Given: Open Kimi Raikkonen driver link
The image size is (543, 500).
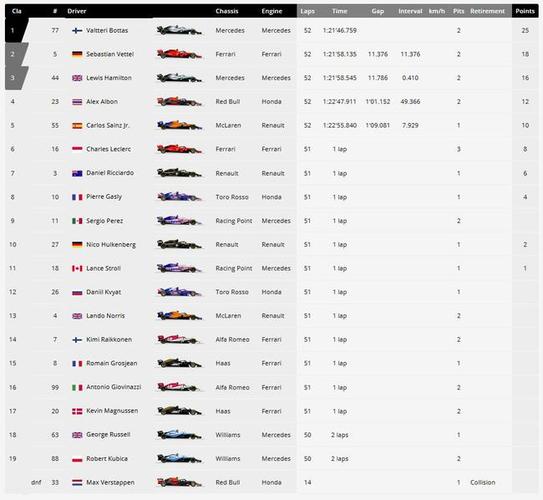Looking at the screenshot, I should (x=109, y=339).
